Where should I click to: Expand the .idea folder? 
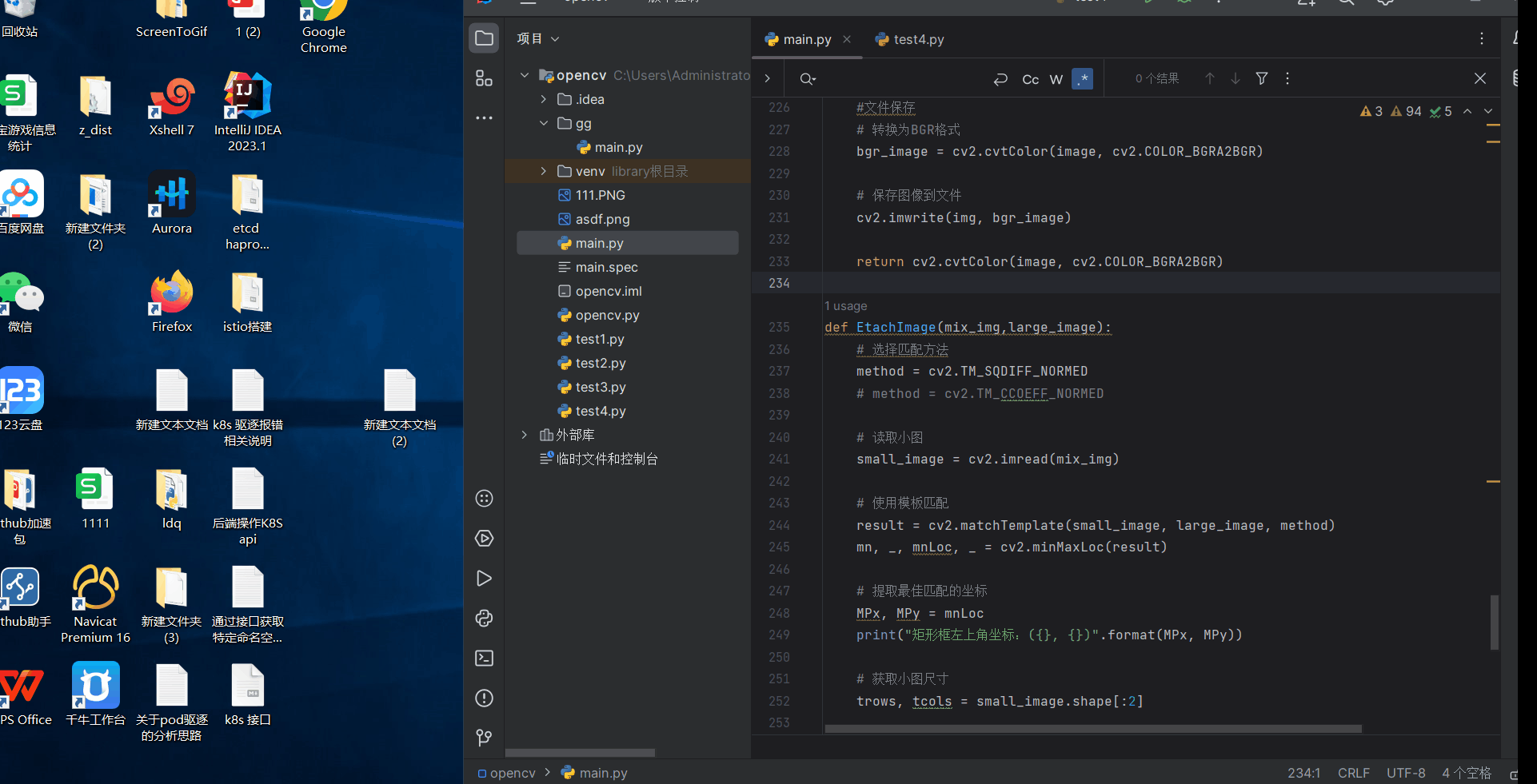[544, 99]
